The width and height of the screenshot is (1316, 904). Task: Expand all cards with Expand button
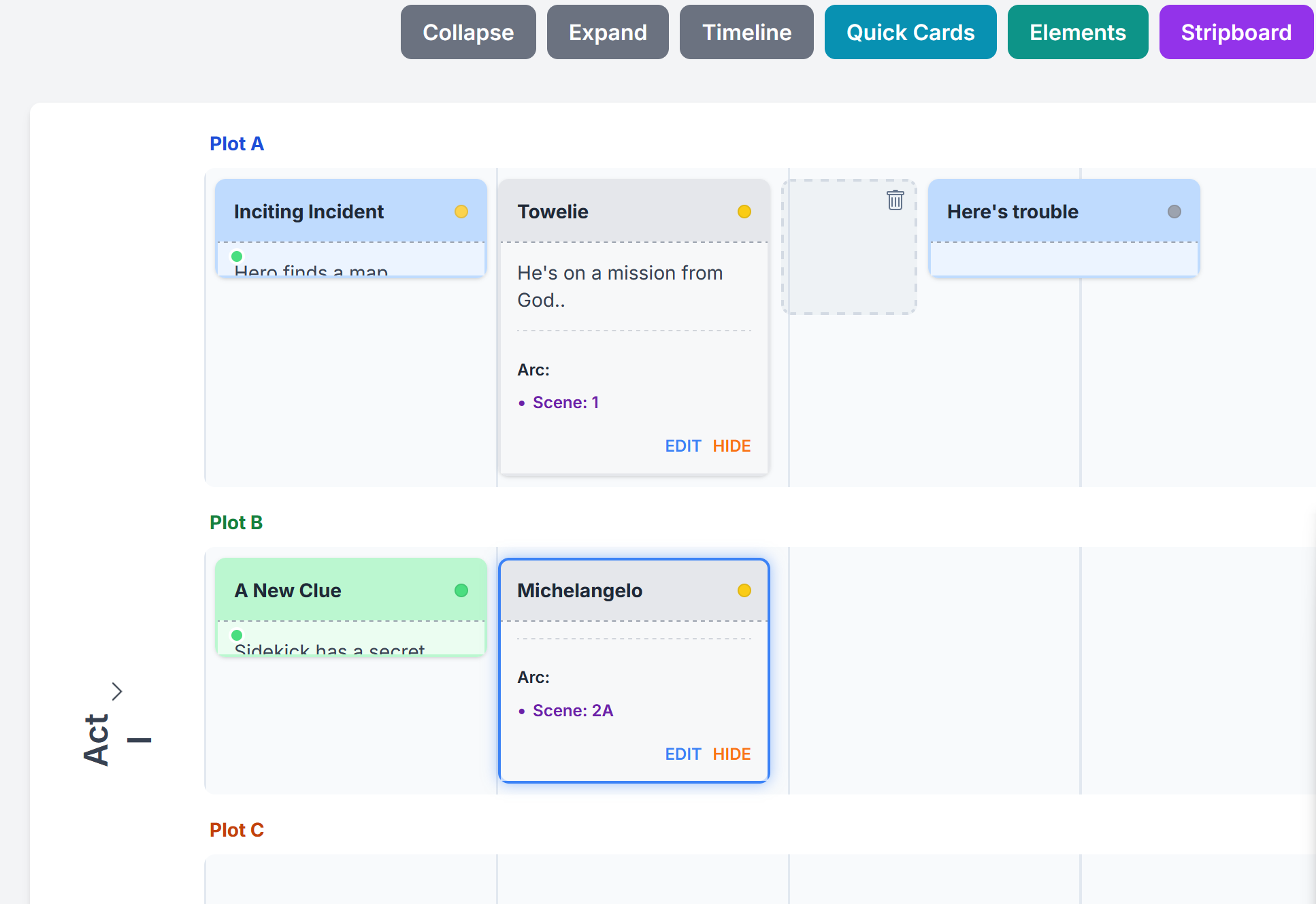click(x=608, y=33)
